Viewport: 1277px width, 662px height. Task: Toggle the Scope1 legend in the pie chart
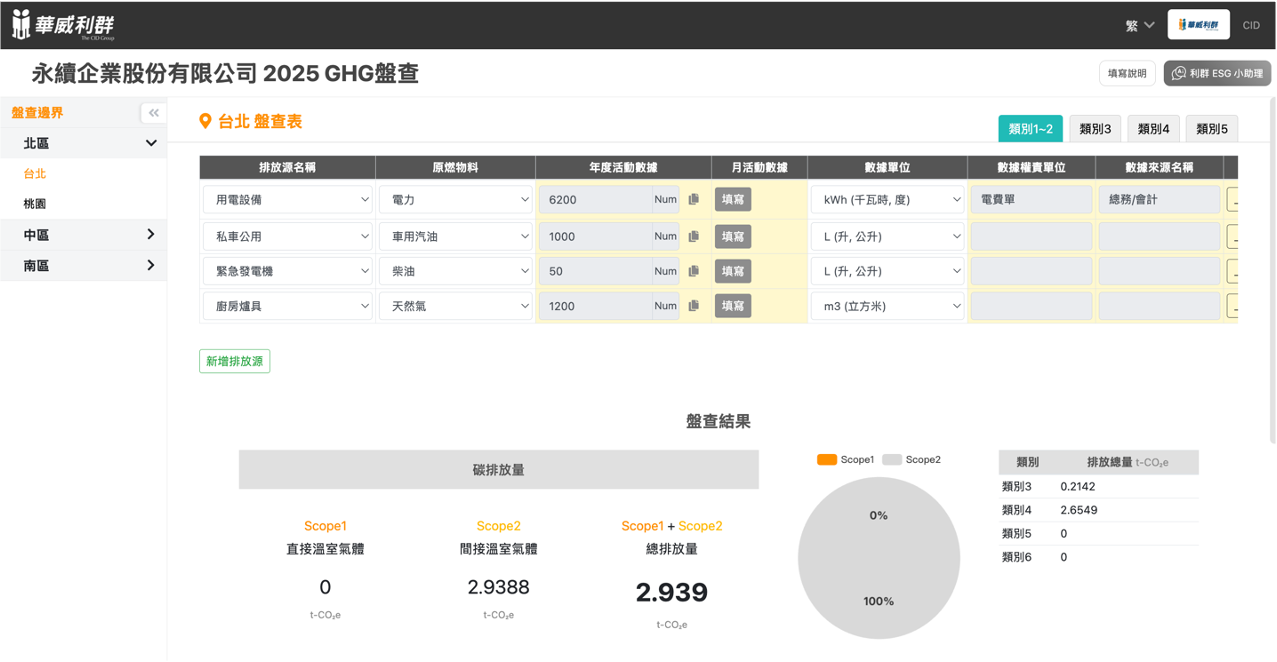point(845,460)
